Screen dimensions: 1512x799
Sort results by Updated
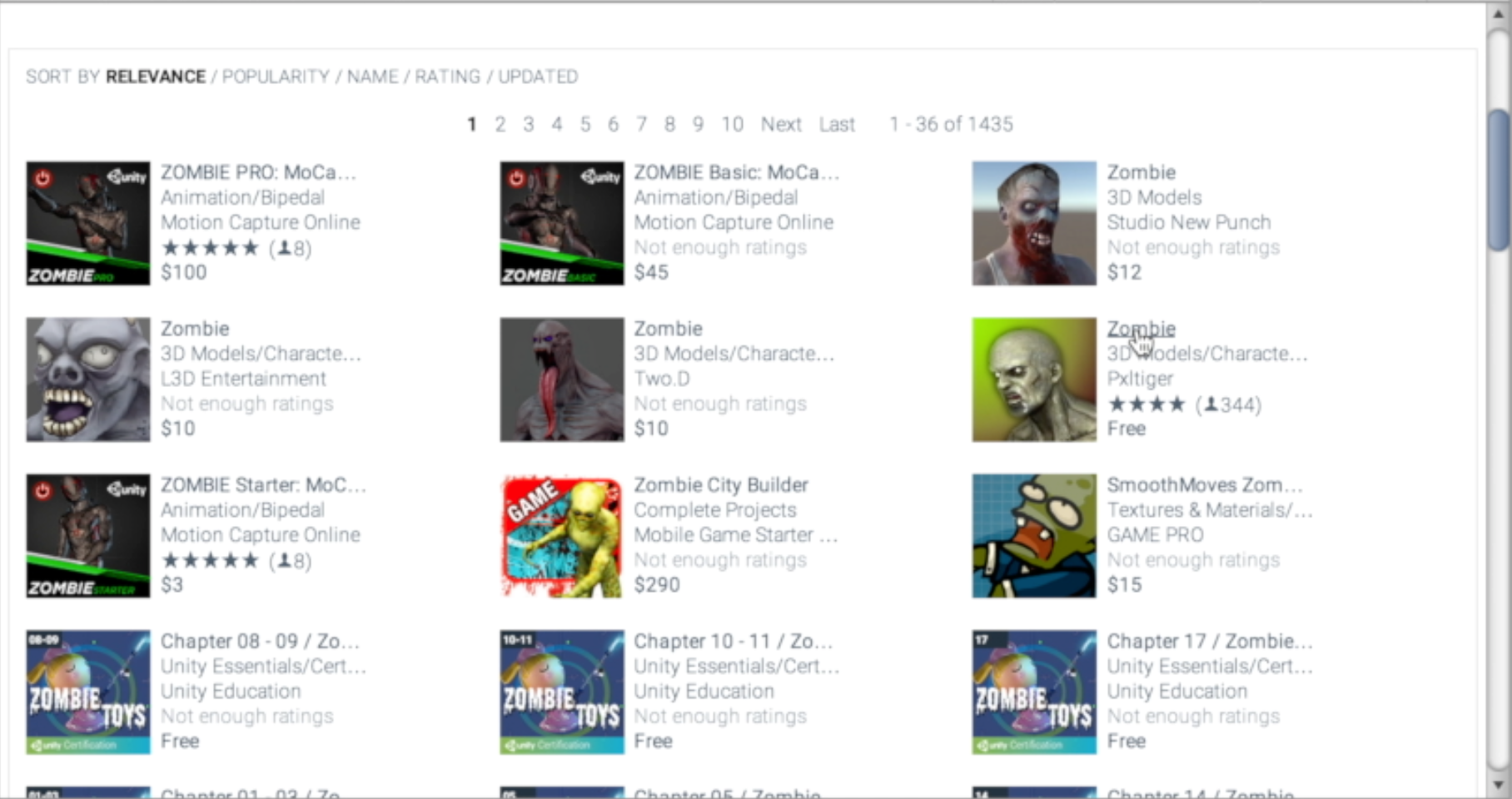[538, 77]
